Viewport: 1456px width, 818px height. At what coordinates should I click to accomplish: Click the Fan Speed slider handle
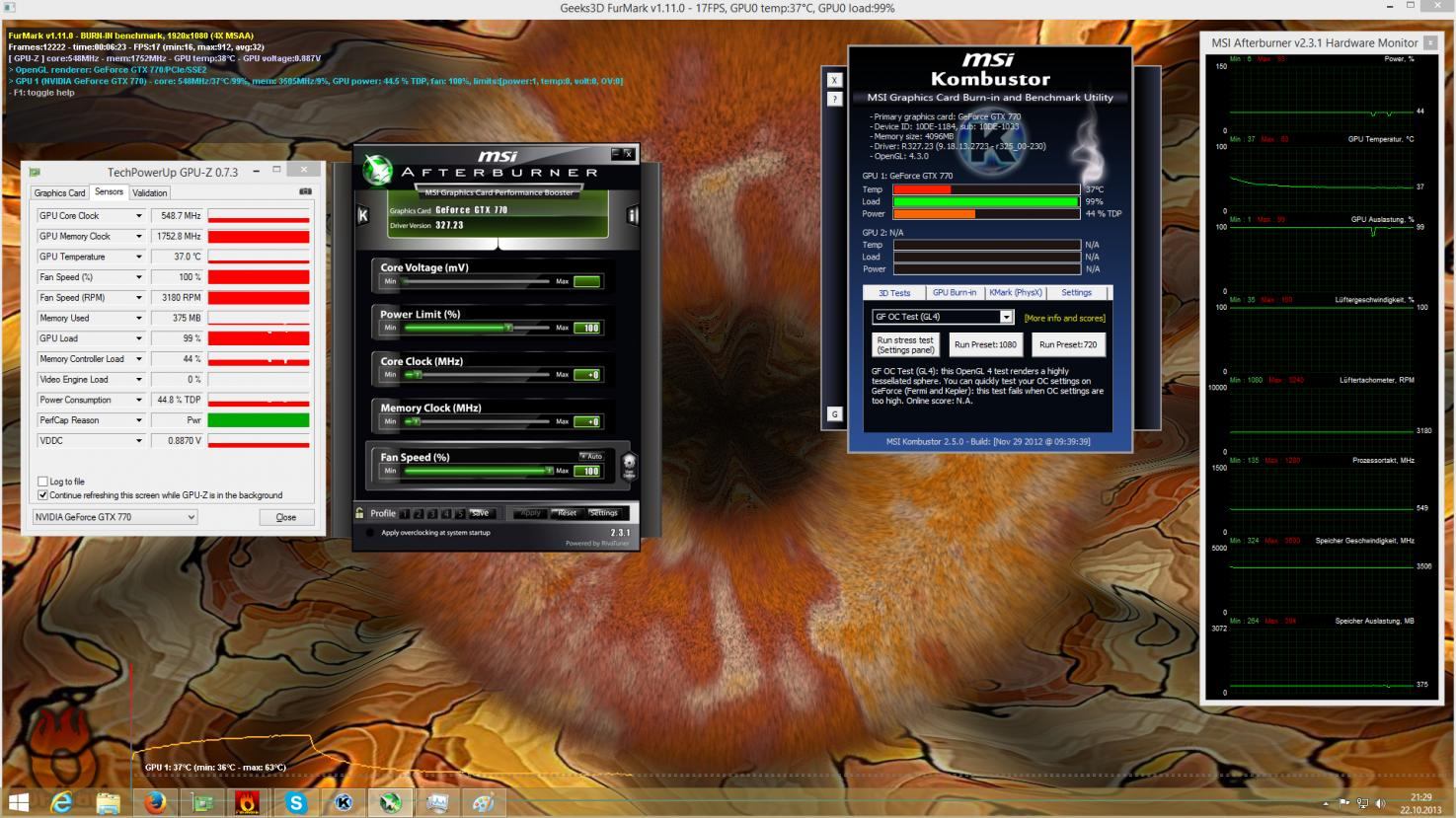click(549, 471)
